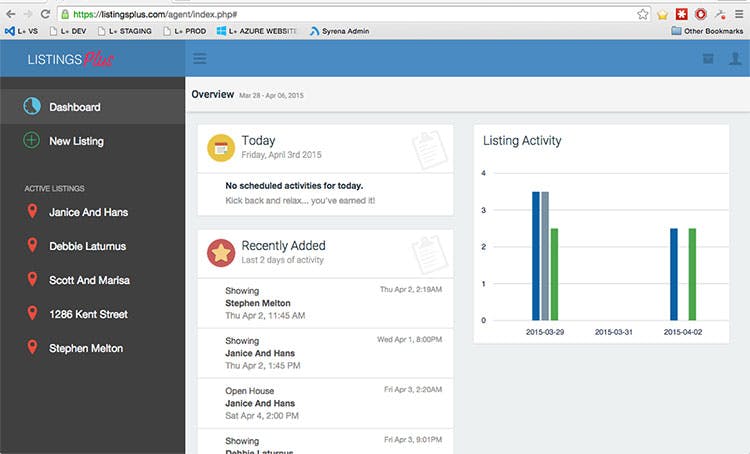The width and height of the screenshot is (750, 454).
Task: Reload the page with the refresh icon
Action: [x=45, y=14]
